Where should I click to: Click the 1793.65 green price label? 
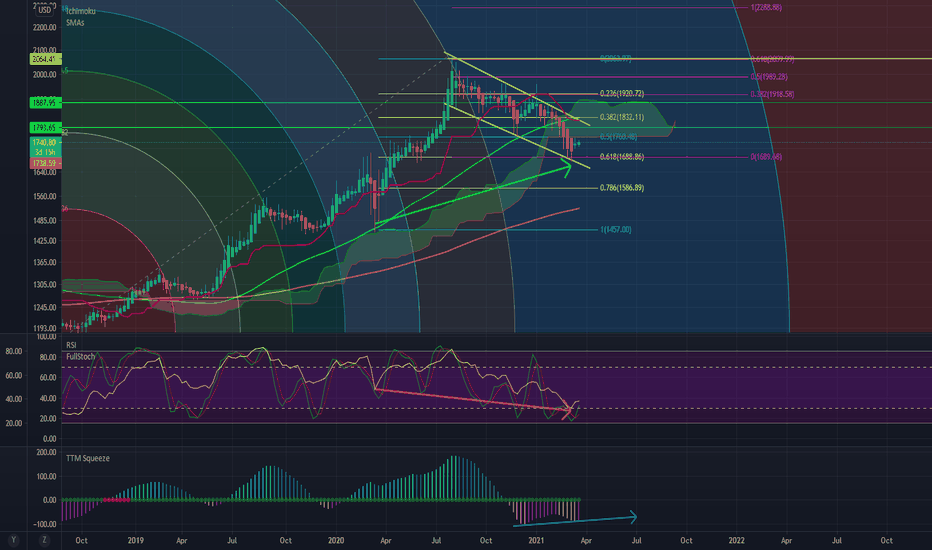pyautogui.click(x=45, y=127)
